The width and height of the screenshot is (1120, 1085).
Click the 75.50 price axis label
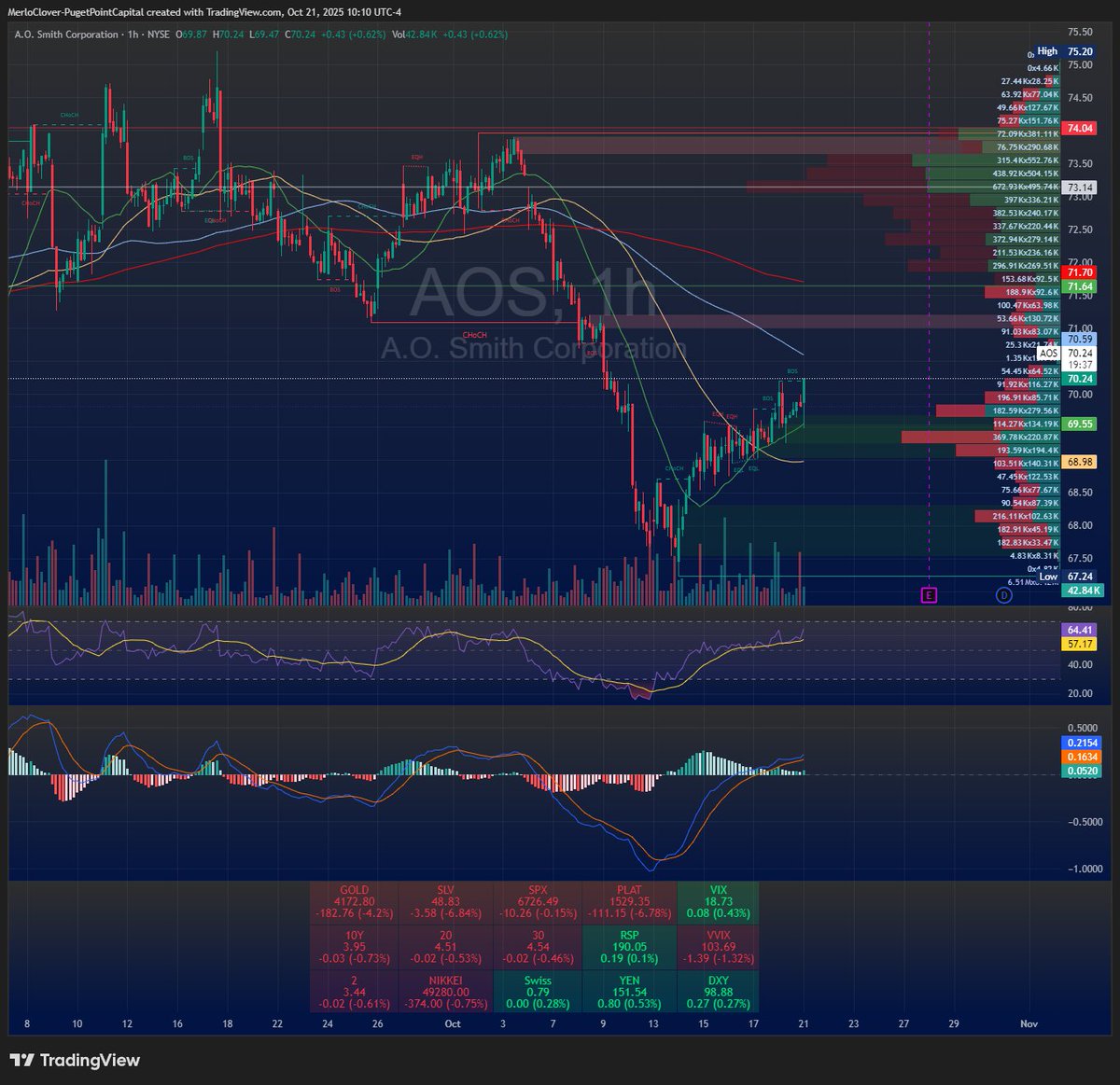pos(1080,32)
